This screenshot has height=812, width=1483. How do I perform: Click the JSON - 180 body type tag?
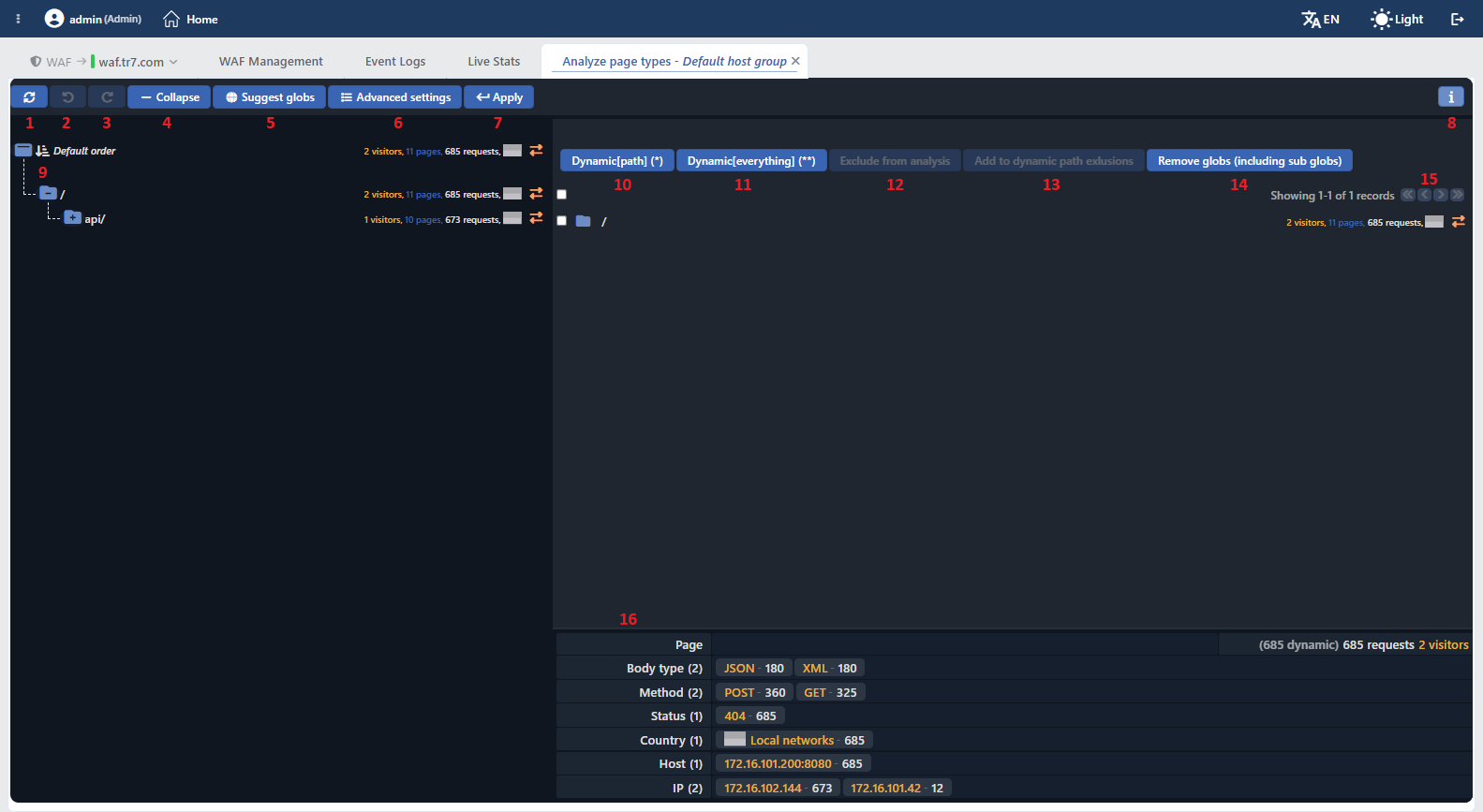754,669
